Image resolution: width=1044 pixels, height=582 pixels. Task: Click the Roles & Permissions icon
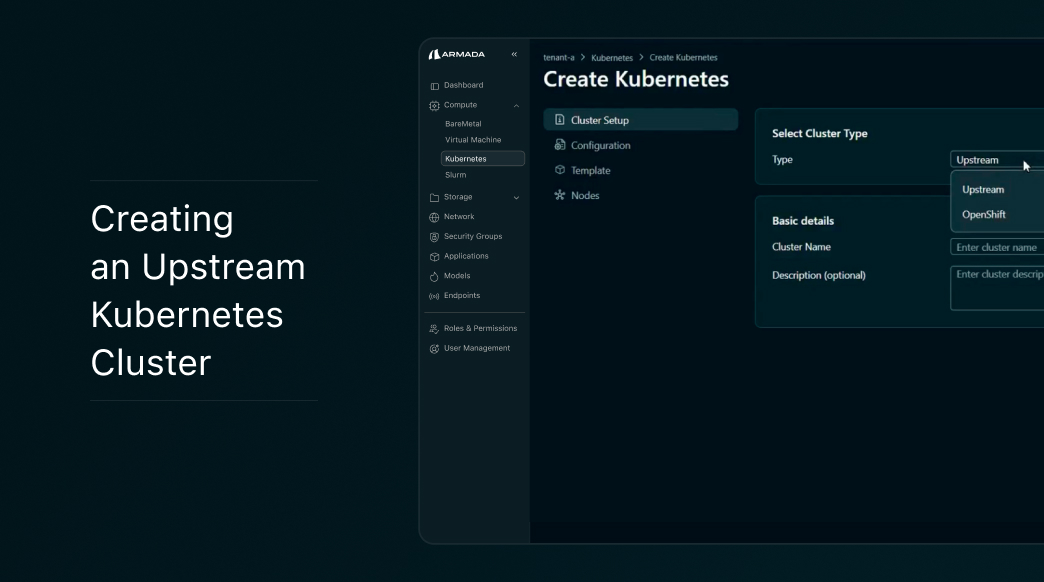(x=434, y=329)
